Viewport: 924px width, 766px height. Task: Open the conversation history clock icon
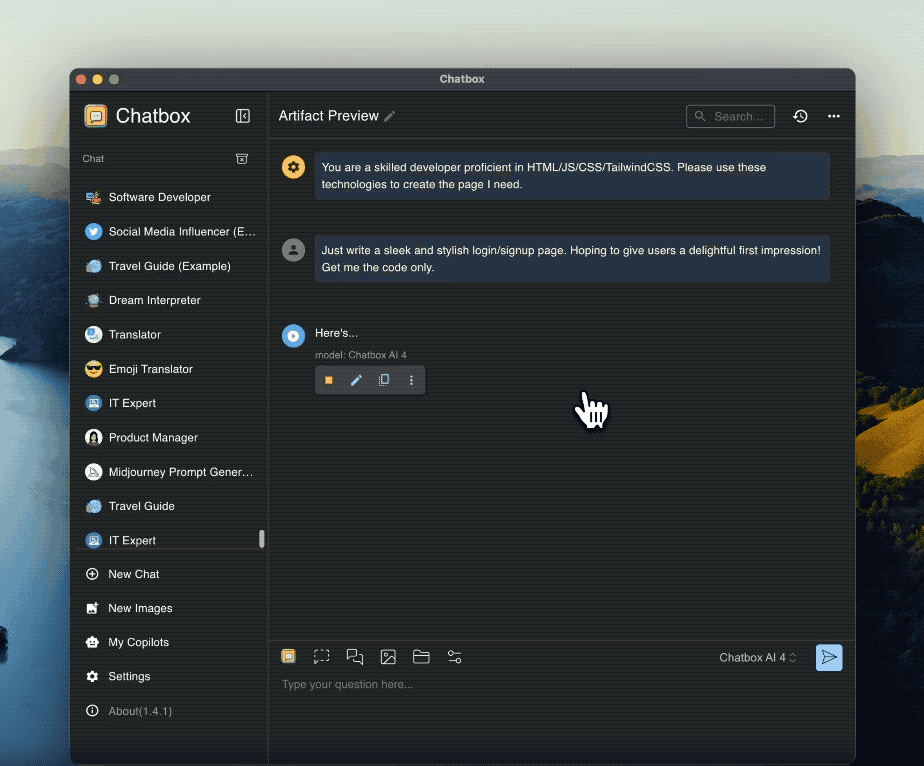pos(800,116)
